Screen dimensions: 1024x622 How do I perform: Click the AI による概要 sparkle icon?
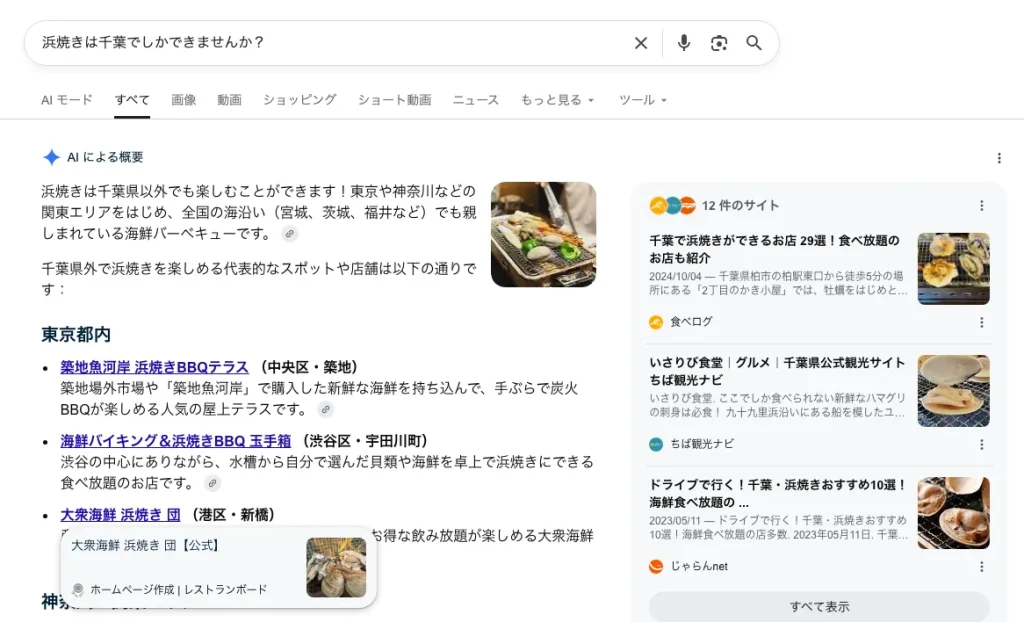click(x=51, y=157)
